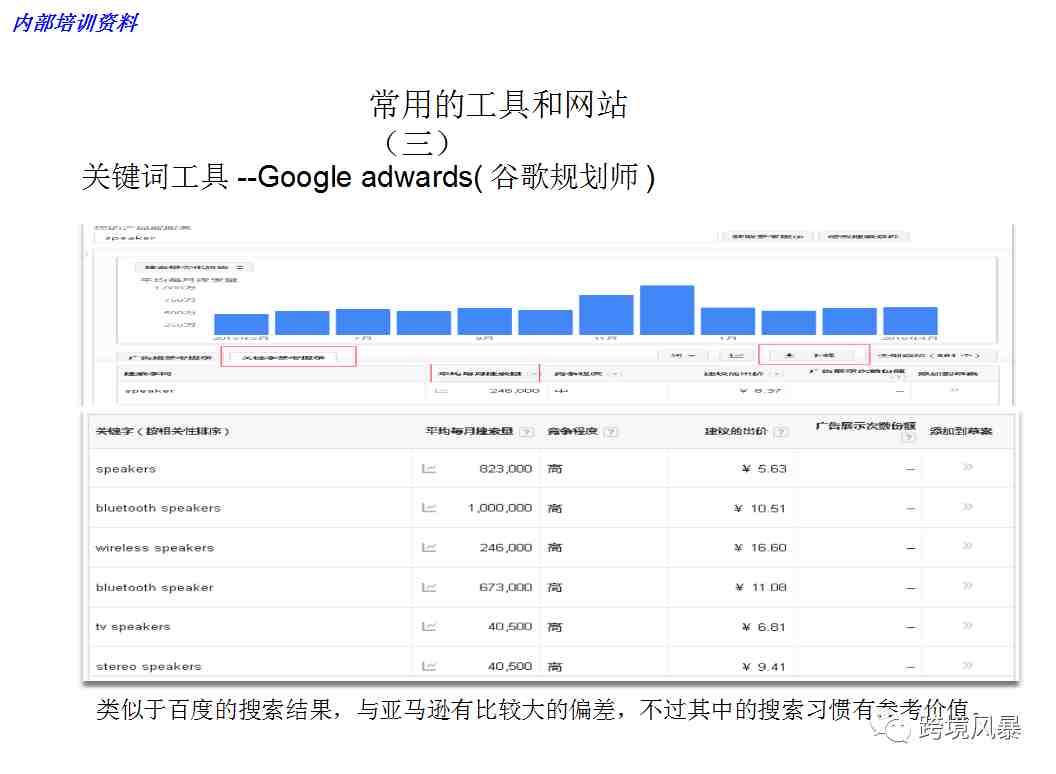Viewport: 1056px width, 774px height.
Task: Click the 40,500 volume for stereo speakers
Action: (510, 666)
